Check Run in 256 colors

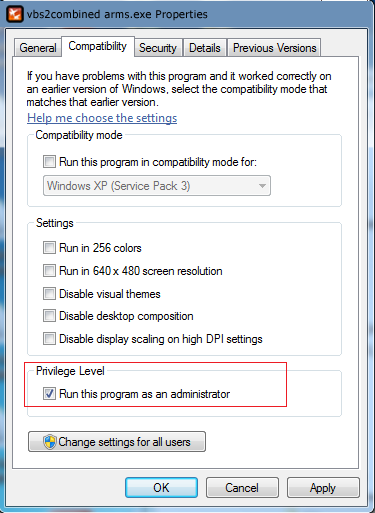point(49,248)
